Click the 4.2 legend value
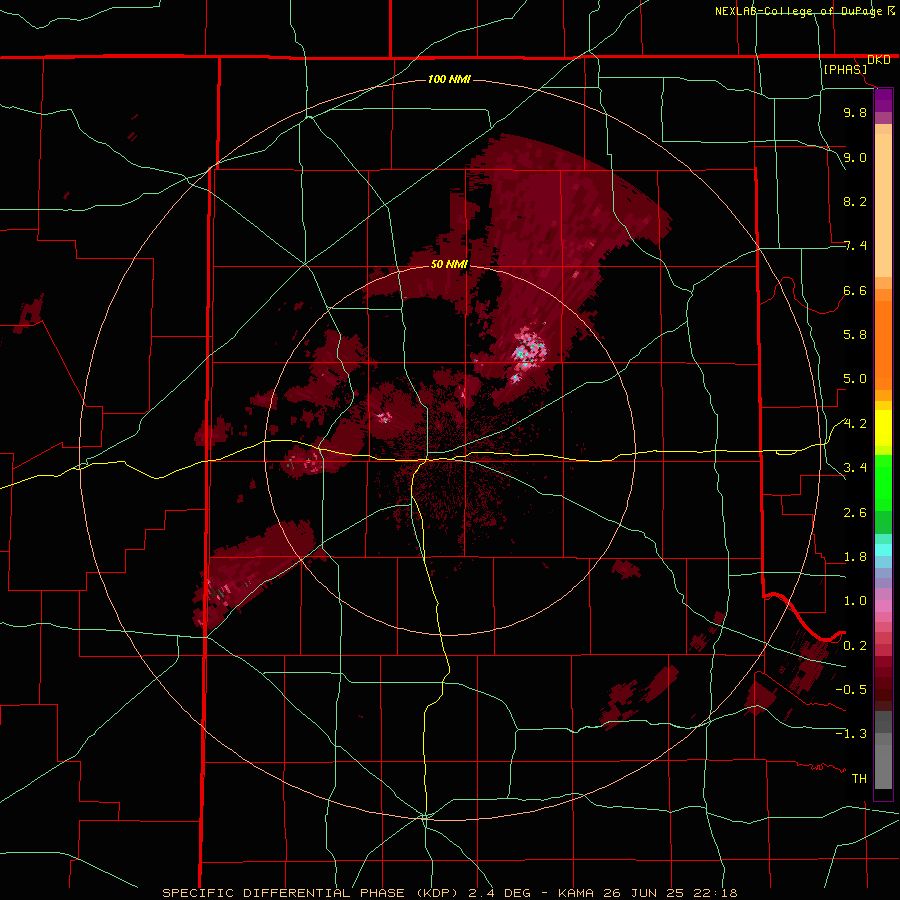The width and height of the screenshot is (900, 900). (855, 424)
